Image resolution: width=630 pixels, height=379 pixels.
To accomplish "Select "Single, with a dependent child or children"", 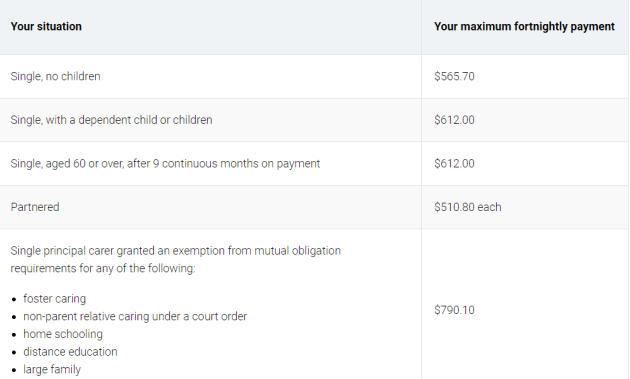I will 111,120.
